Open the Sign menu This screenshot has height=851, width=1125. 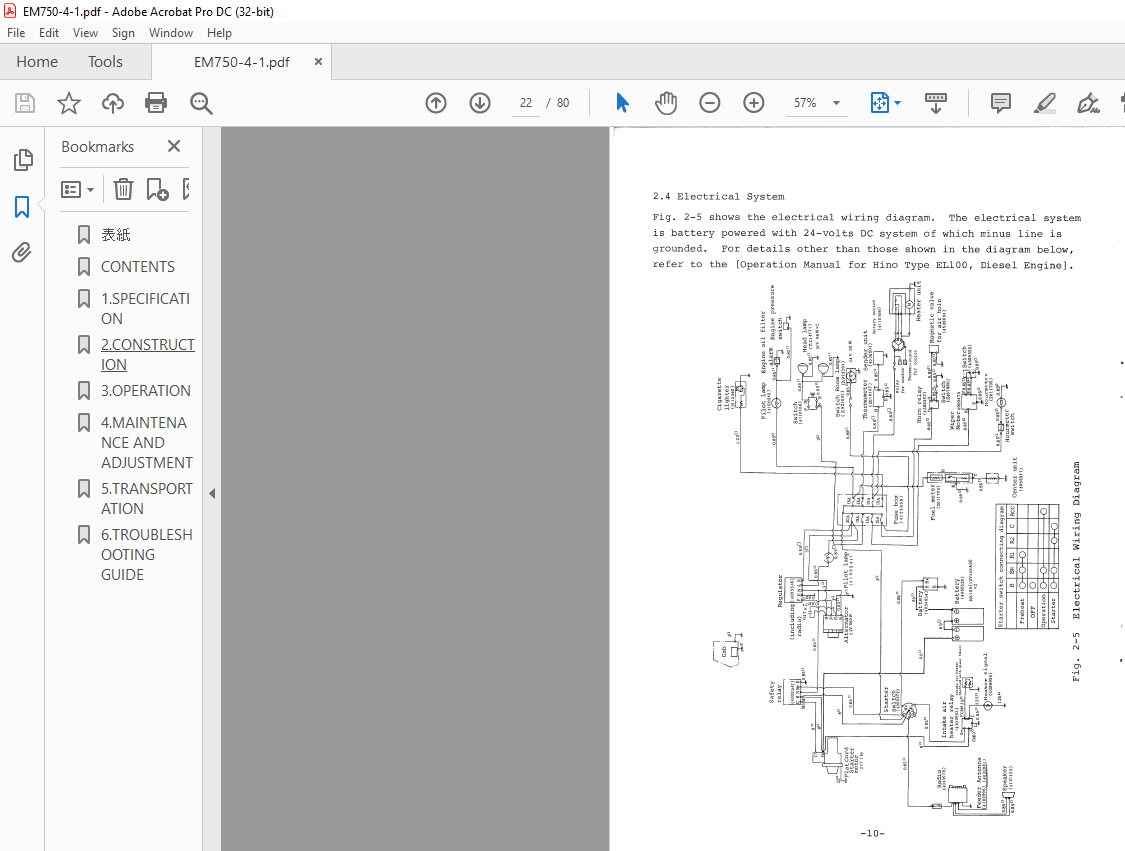(123, 33)
